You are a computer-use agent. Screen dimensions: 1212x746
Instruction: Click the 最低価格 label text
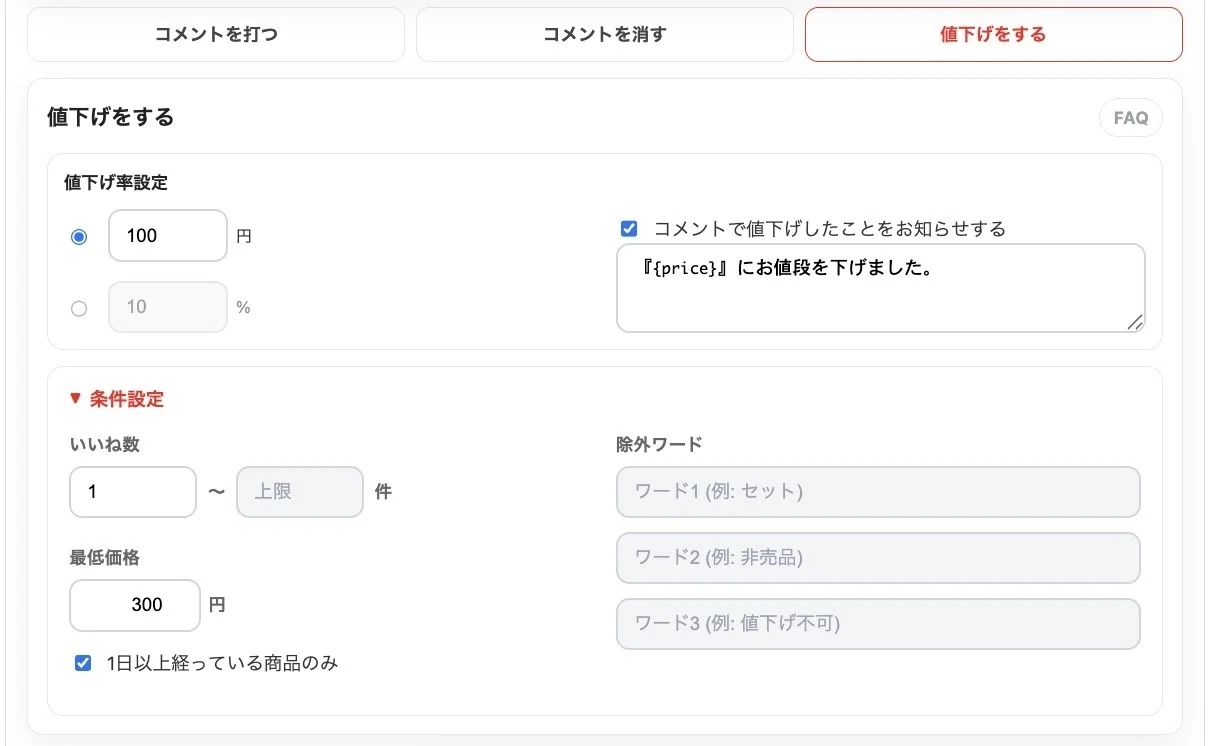[105, 558]
